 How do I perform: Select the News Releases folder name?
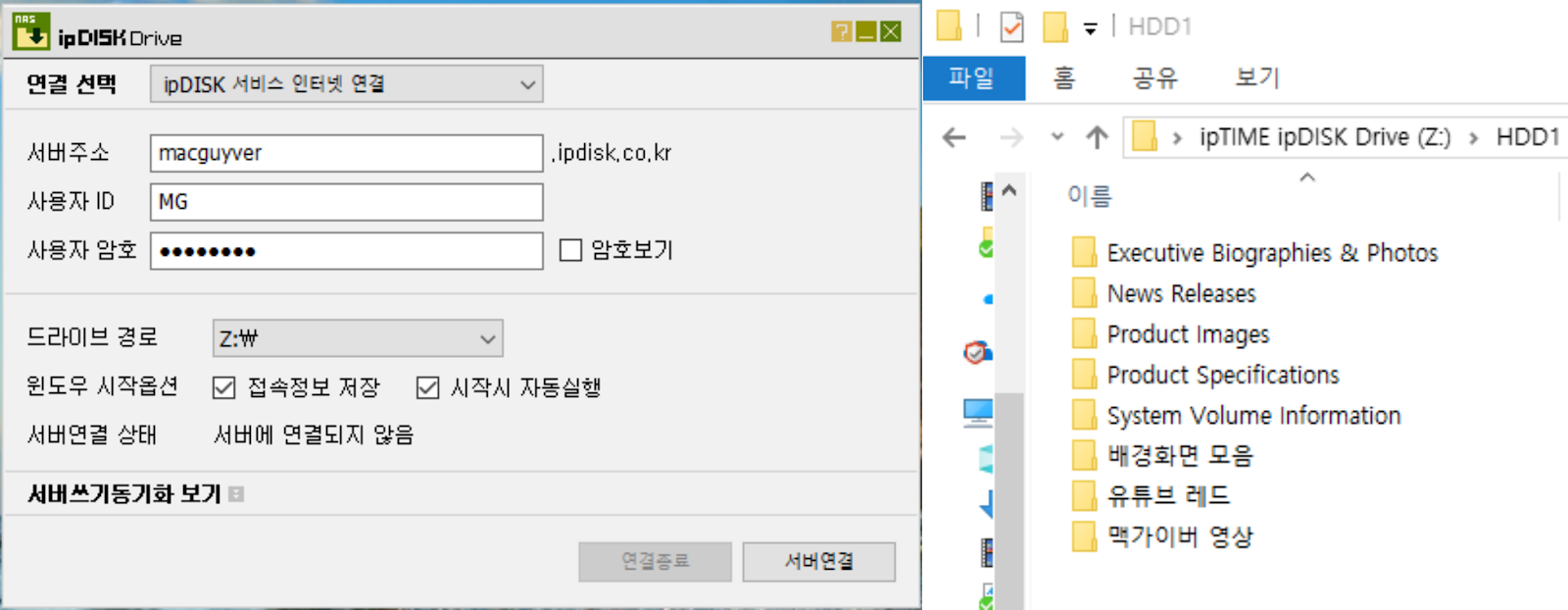click(x=1181, y=293)
